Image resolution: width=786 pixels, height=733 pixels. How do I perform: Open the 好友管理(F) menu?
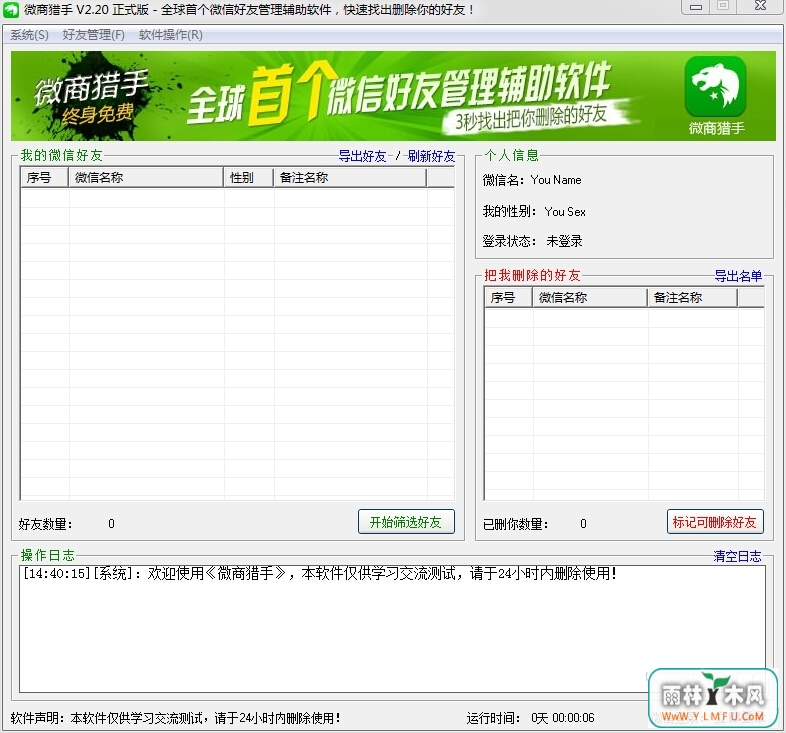93,35
